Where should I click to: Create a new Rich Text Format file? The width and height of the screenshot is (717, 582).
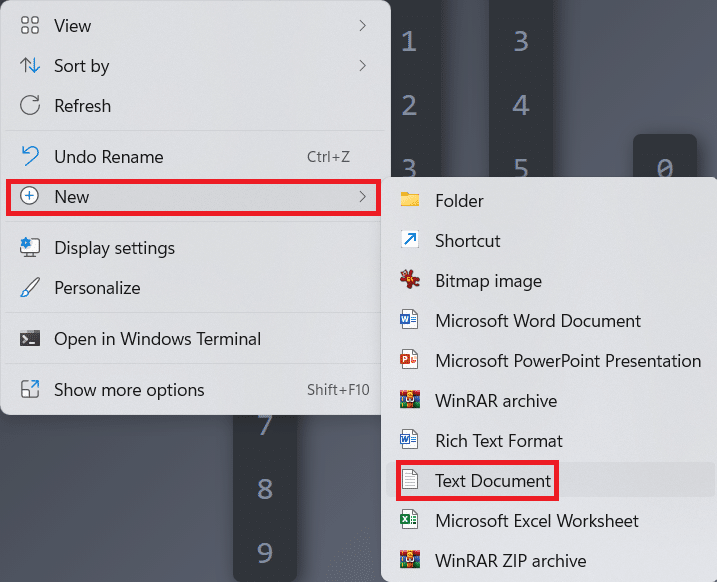(498, 441)
